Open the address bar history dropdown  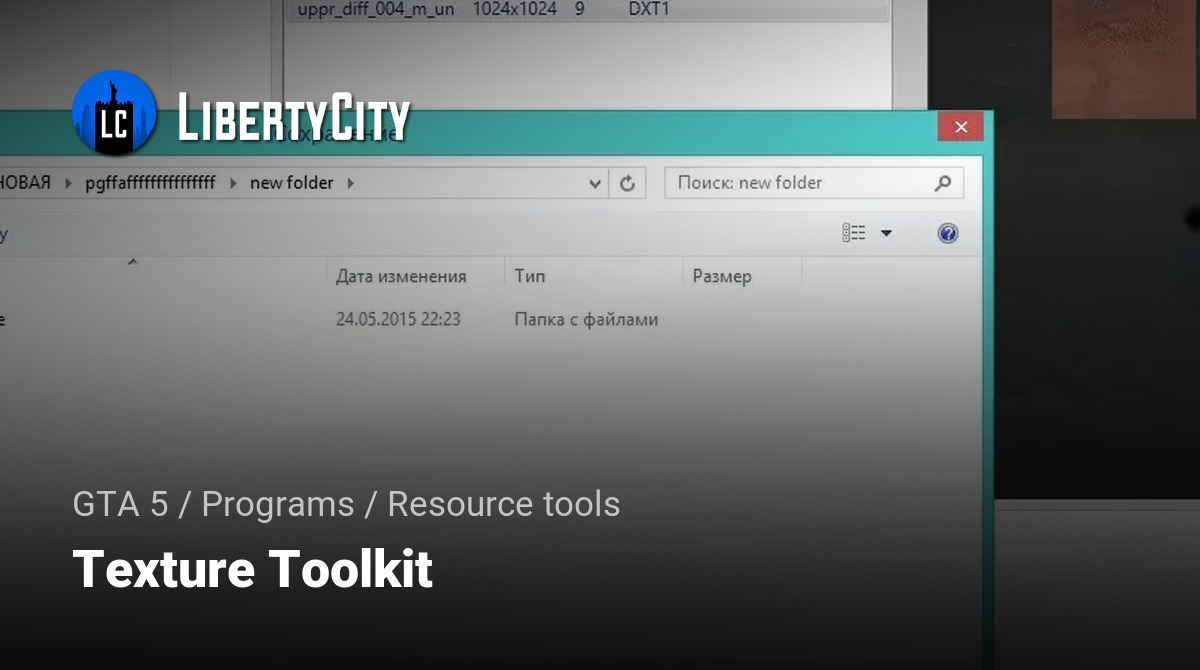tap(595, 184)
